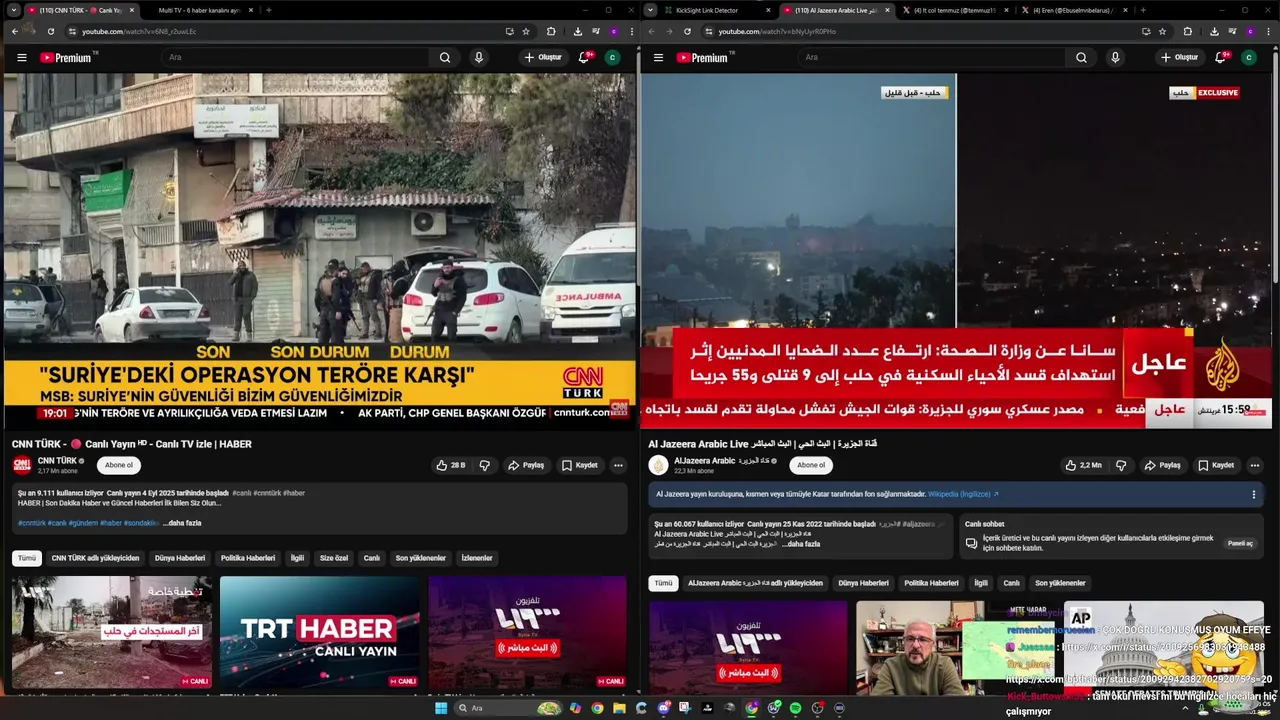Open Discord from the Windows taskbar

pyautogui.click(x=663, y=708)
